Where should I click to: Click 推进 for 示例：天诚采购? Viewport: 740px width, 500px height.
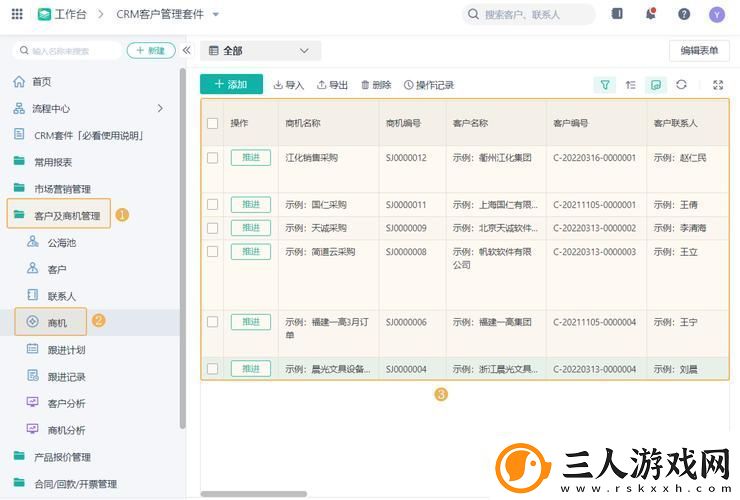click(x=251, y=228)
